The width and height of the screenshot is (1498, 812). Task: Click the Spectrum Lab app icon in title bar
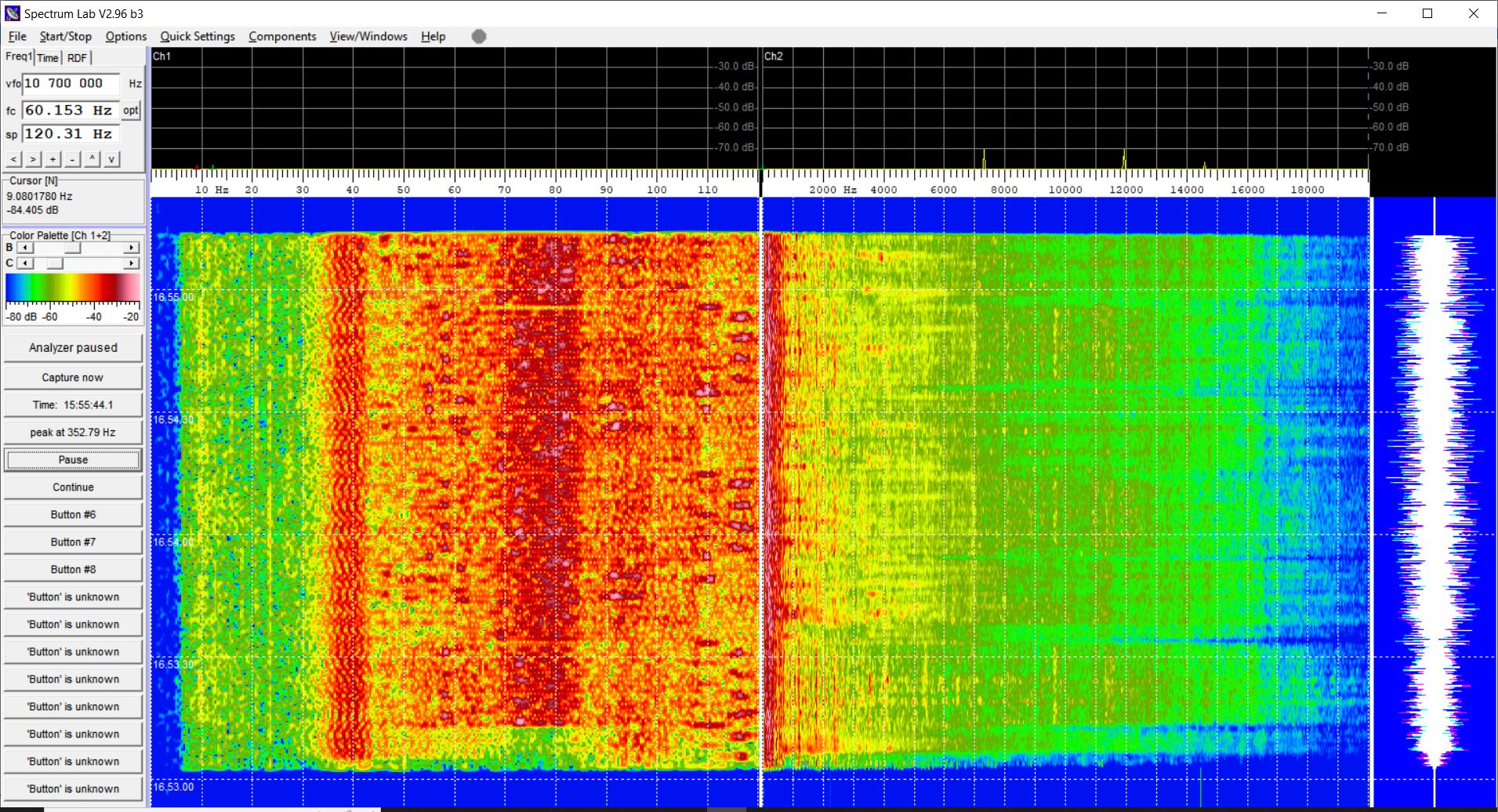pyautogui.click(x=12, y=13)
